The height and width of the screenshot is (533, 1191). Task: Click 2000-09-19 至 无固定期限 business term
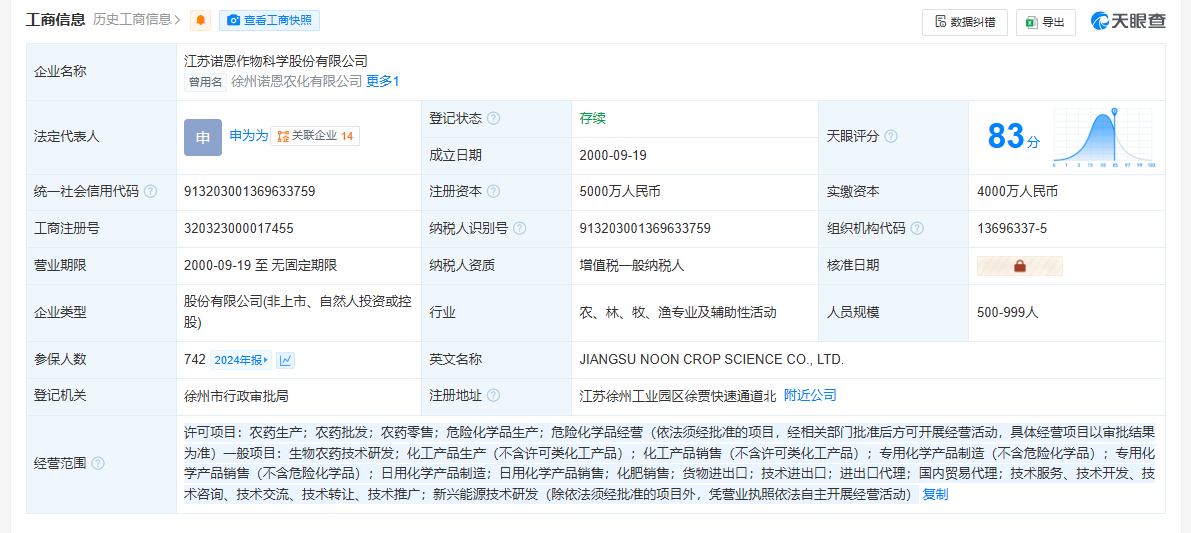pos(261,266)
